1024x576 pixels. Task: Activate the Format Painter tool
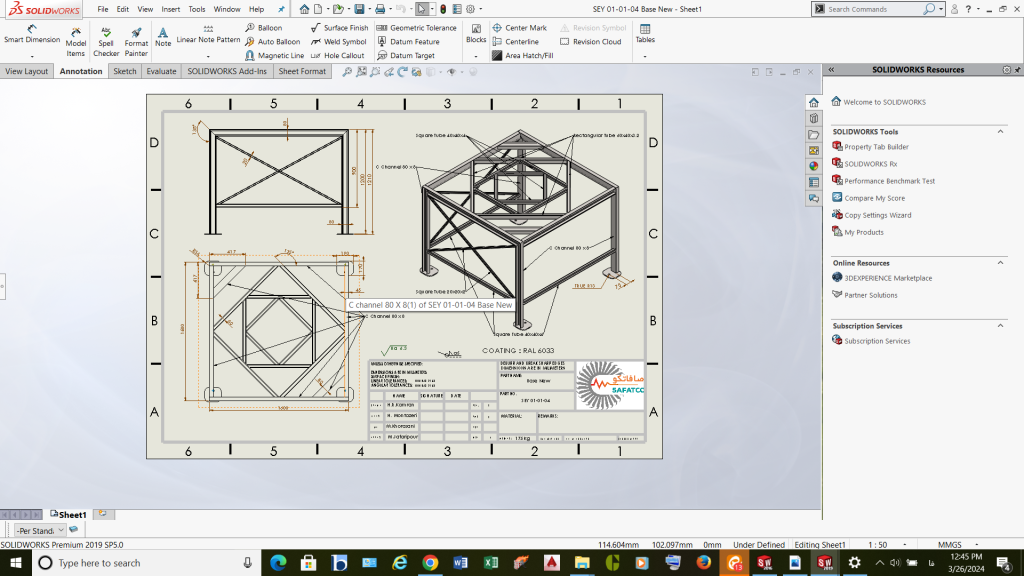click(136, 41)
